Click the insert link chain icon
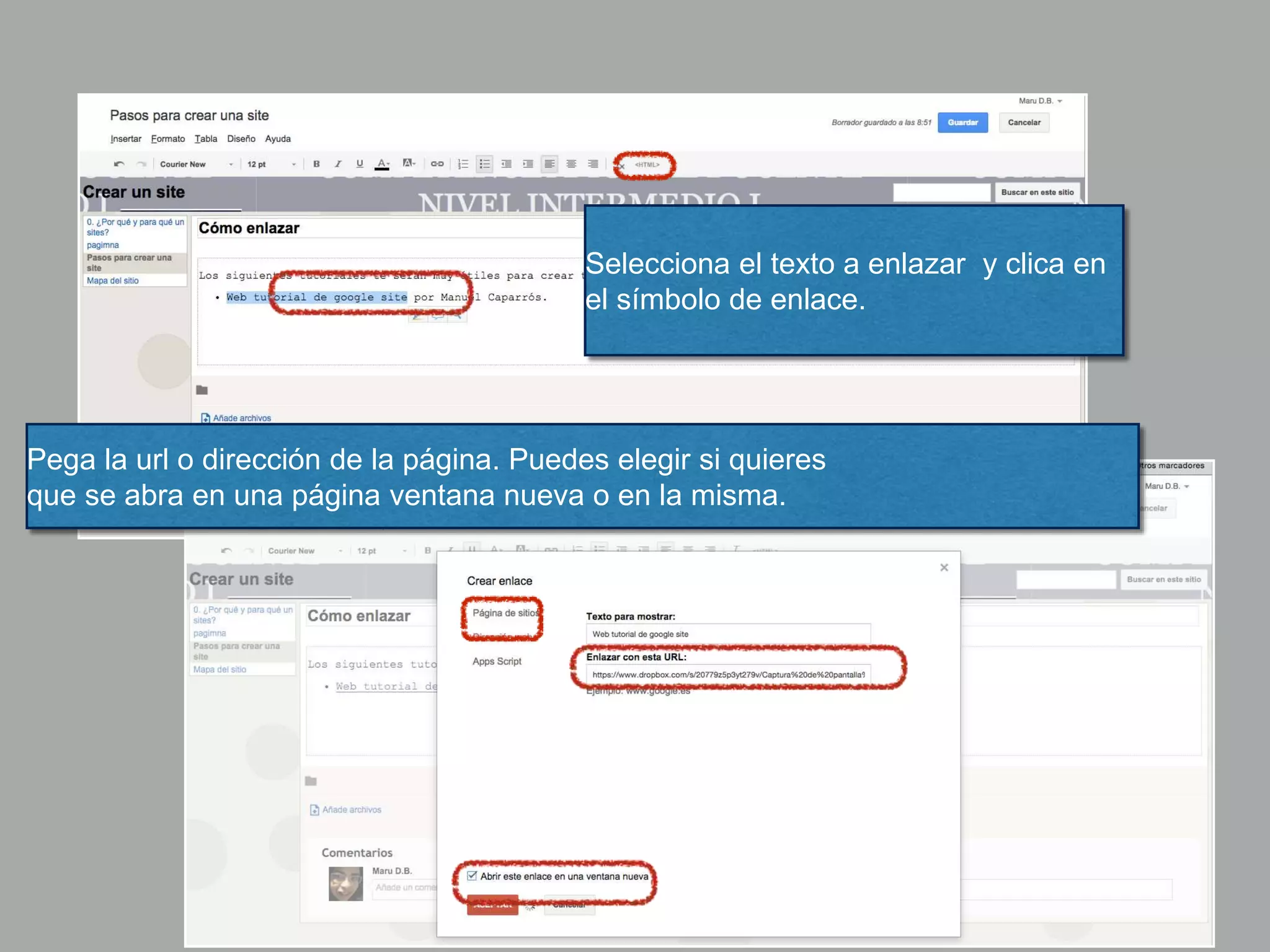 click(437, 164)
